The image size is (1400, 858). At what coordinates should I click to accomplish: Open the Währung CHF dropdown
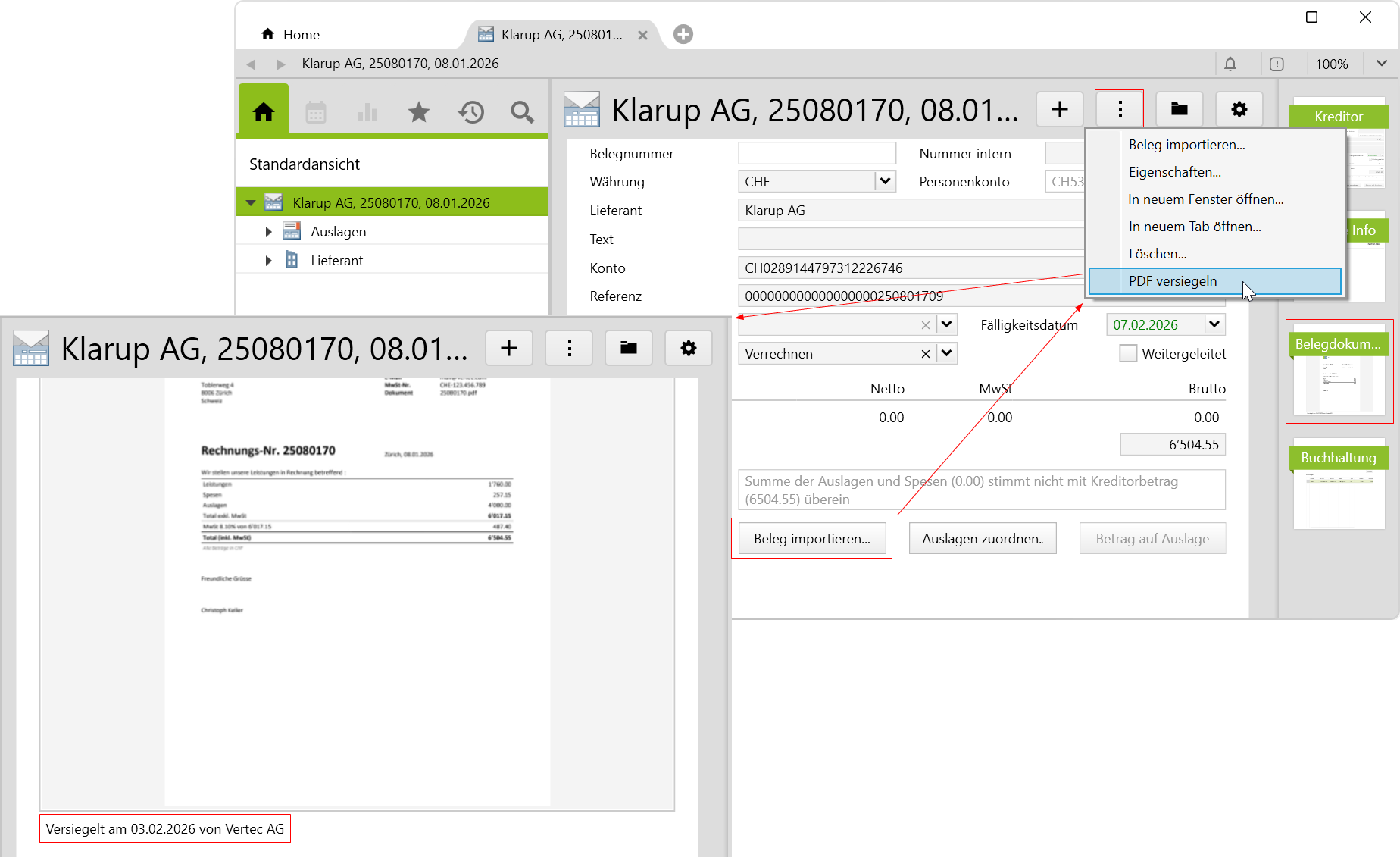(885, 181)
